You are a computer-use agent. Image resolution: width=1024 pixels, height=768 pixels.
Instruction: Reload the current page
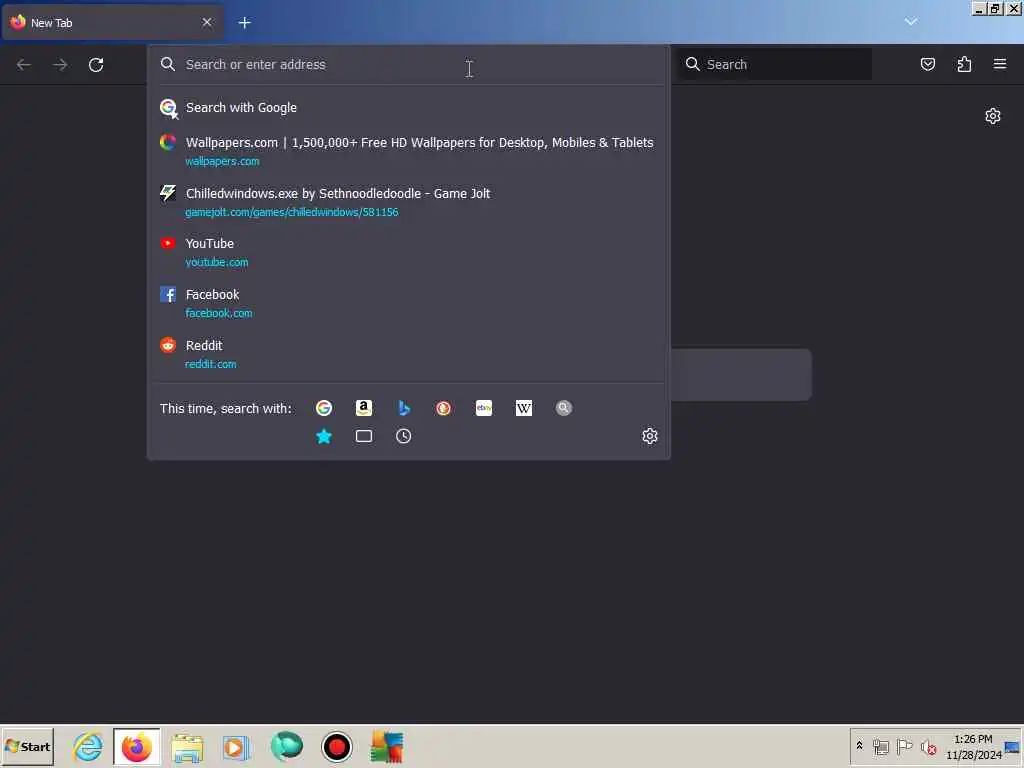click(x=96, y=65)
